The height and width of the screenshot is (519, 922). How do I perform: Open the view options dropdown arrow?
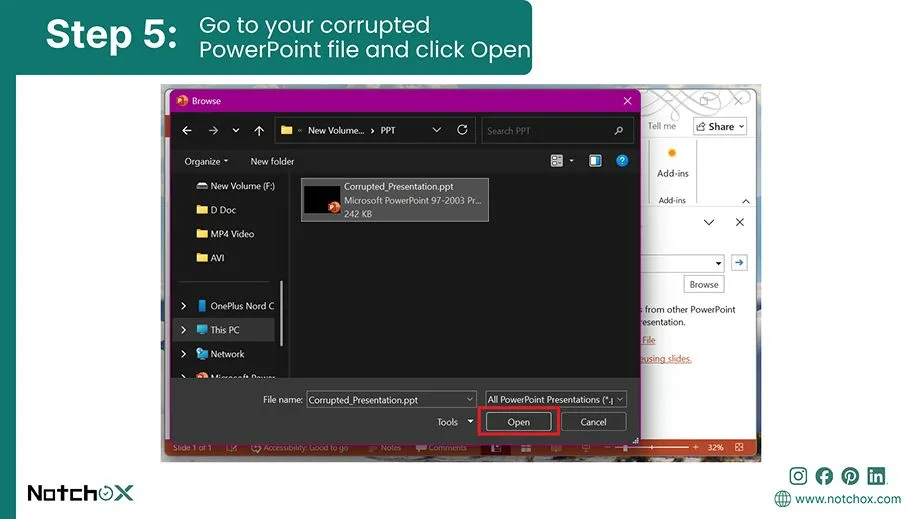572,160
